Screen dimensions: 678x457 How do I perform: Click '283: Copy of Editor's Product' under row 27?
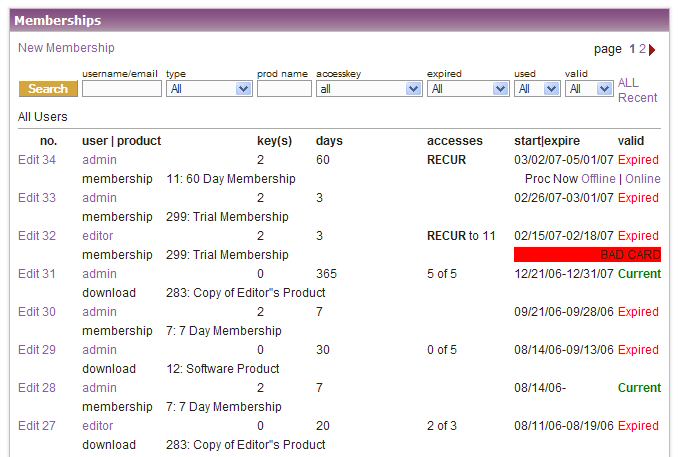tap(246, 445)
